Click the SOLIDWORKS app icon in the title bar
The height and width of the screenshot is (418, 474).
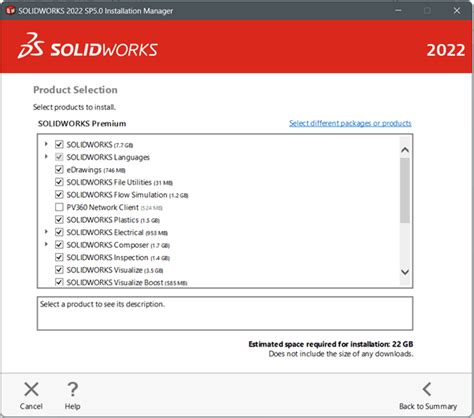tap(11, 11)
